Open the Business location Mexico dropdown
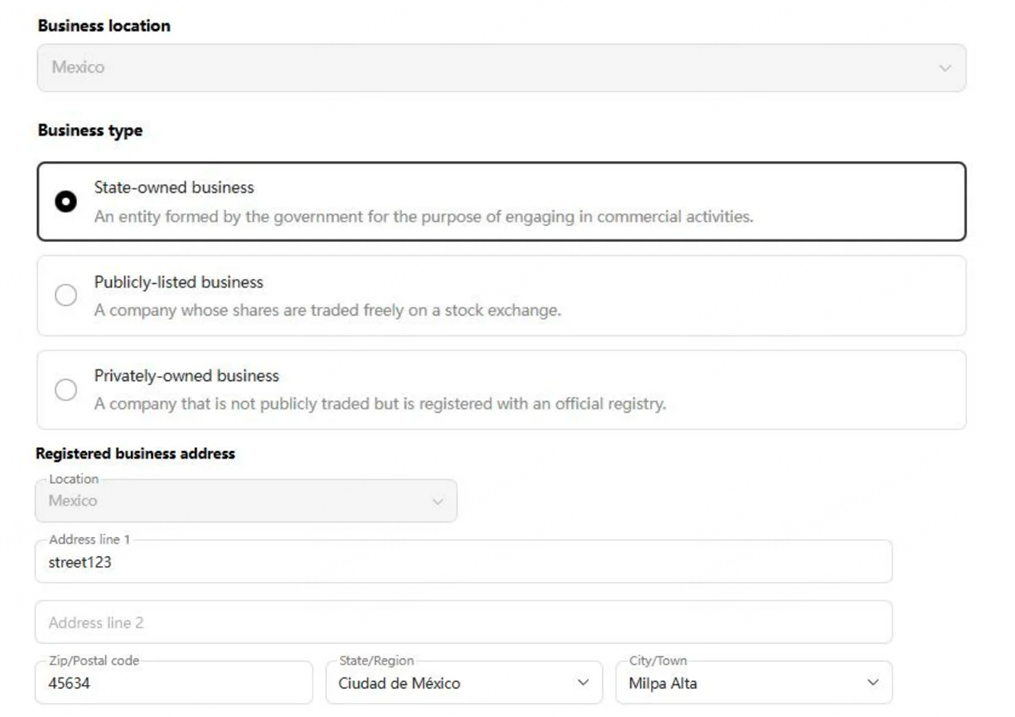Image resolution: width=1015 pixels, height=717 pixels. [502, 68]
